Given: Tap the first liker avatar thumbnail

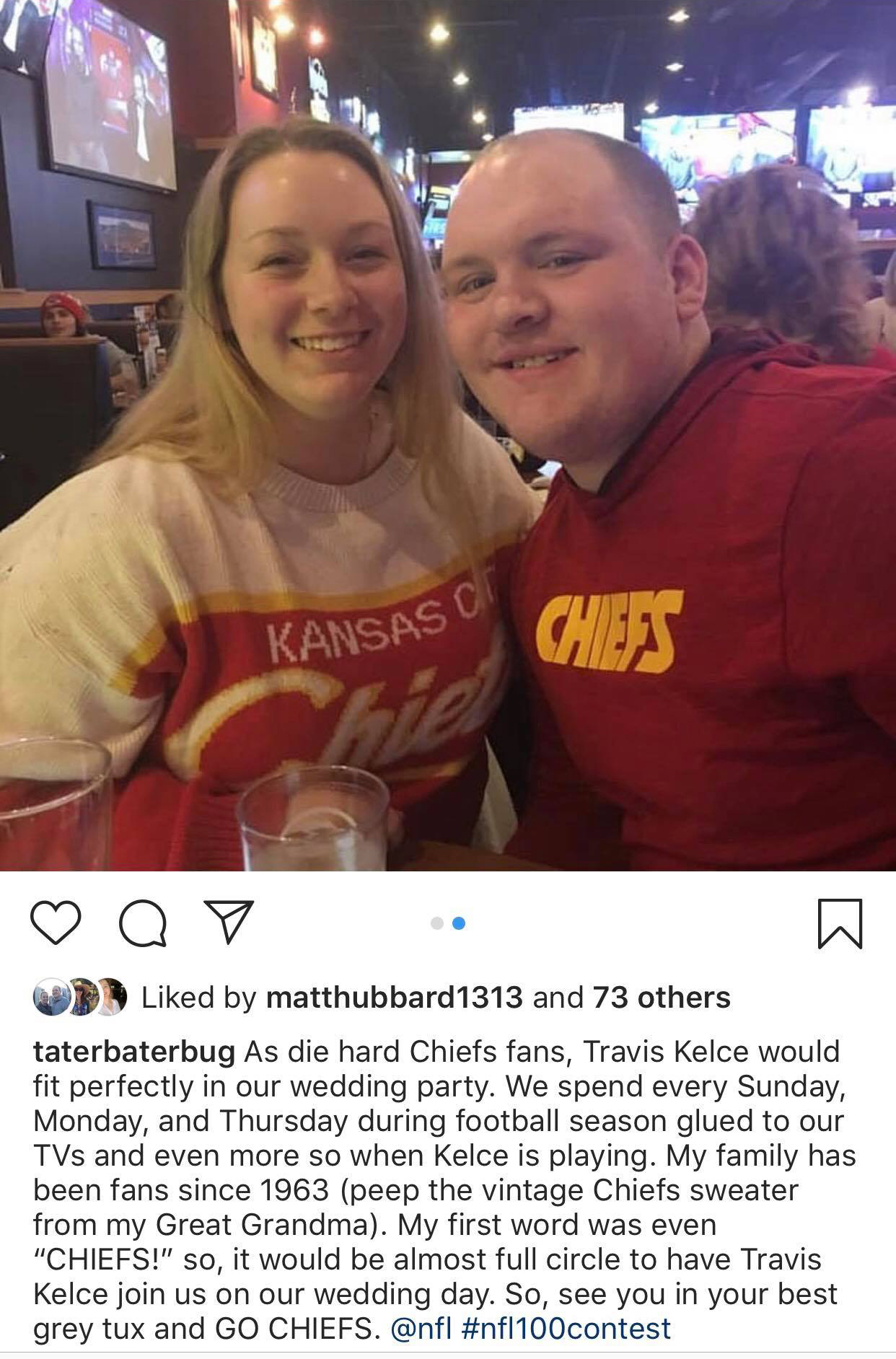Looking at the screenshot, I should coord(50,997).
